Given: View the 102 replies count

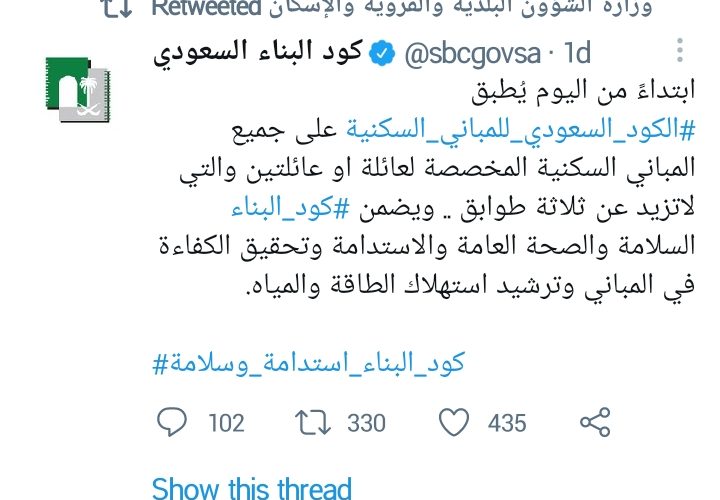Looking at the screenshot, I should 226,423.
